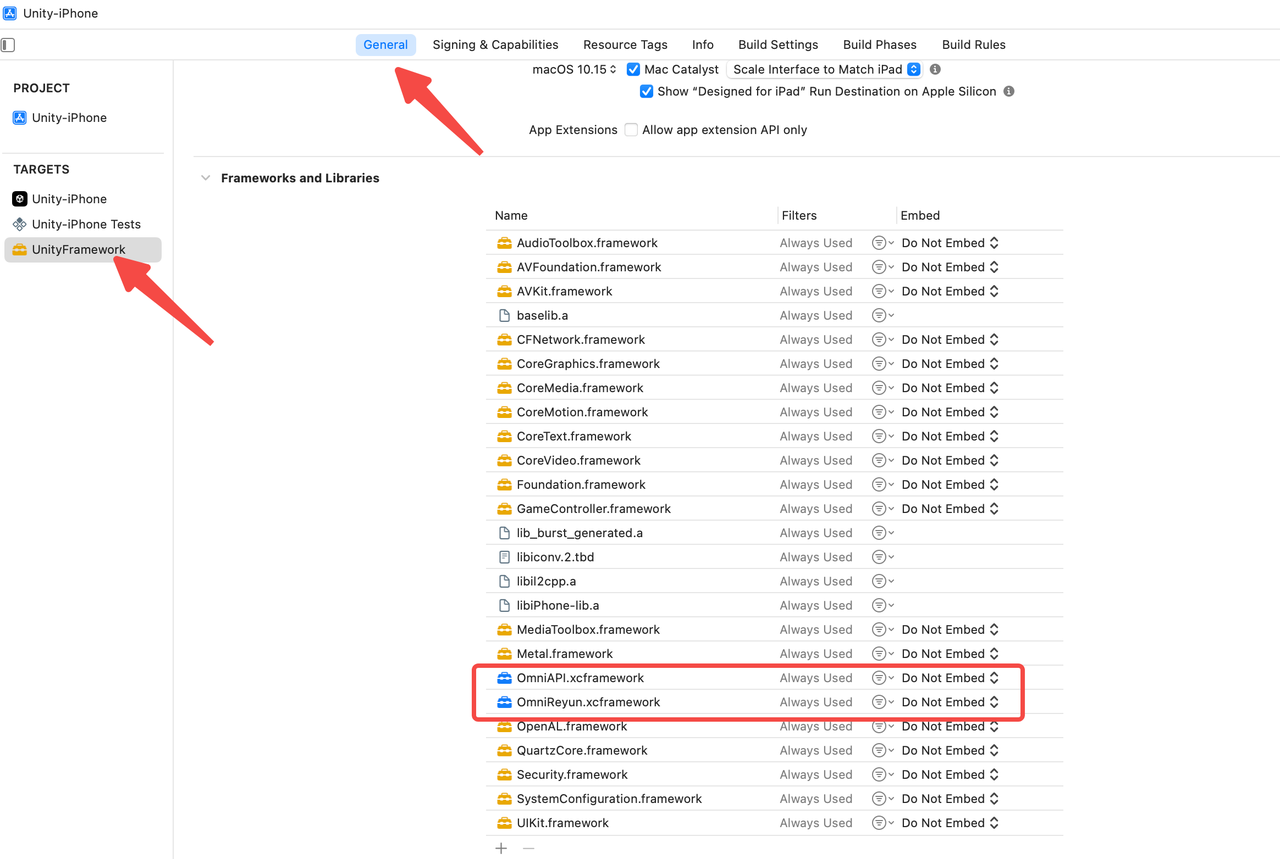Screen dimensions: 1280x859
Task: Switch to the General tab
Action: click(x=386, y=45)
